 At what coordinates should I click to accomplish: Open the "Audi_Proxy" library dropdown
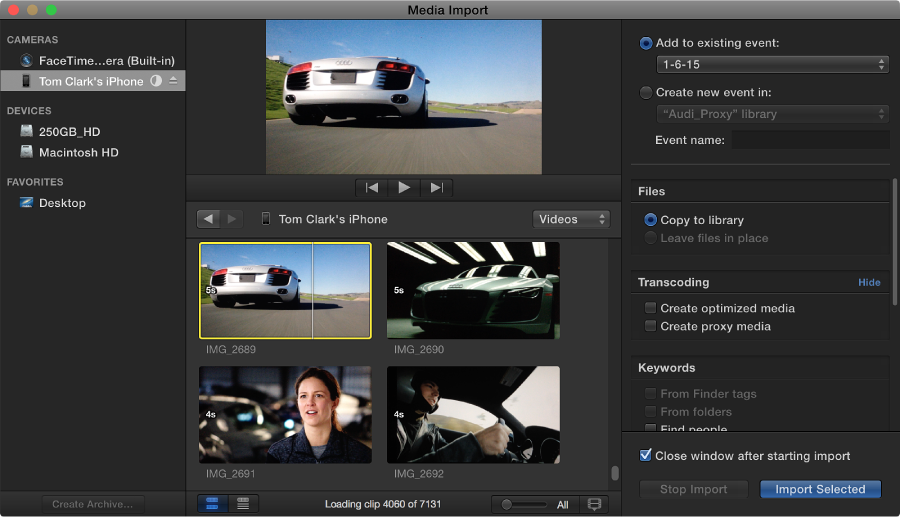click(x=773, y=114)
